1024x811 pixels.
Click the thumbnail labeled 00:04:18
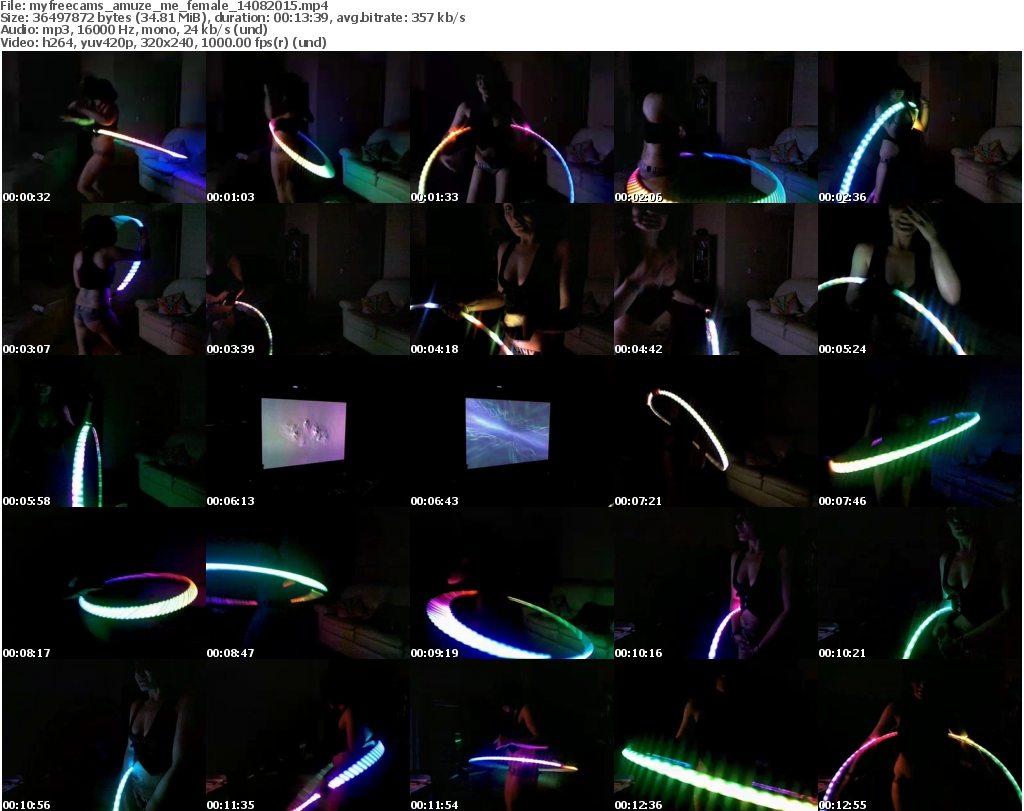point(511,279)
